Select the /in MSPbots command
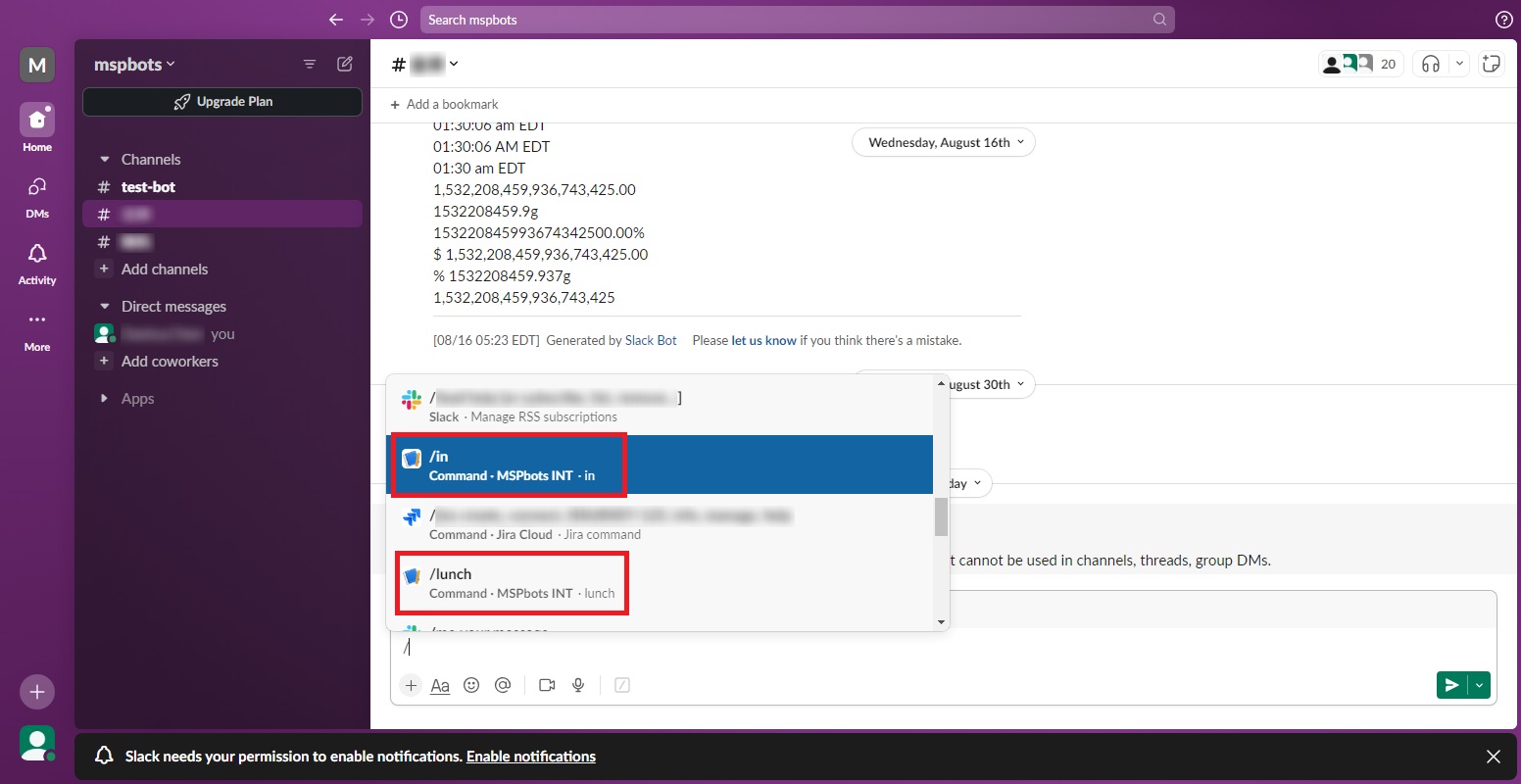 pyautogui.click(x=512, y=465)
